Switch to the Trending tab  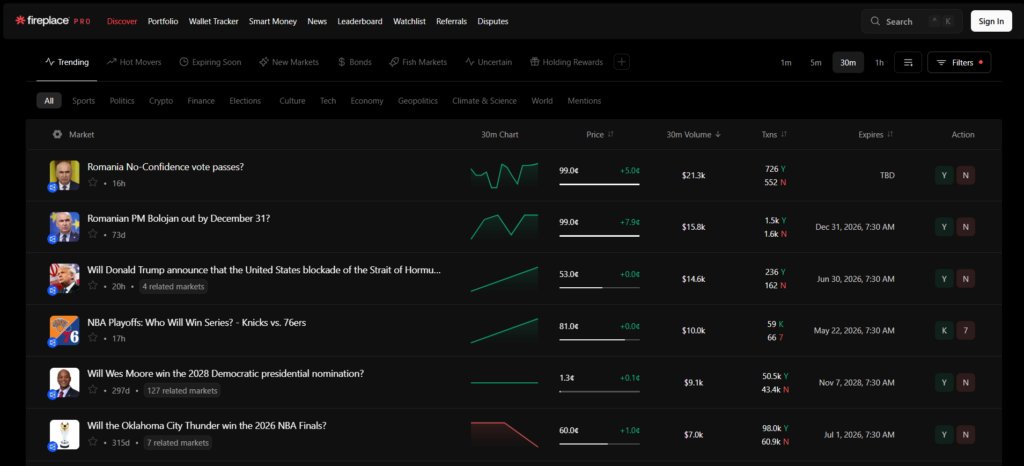coord(67,62)
